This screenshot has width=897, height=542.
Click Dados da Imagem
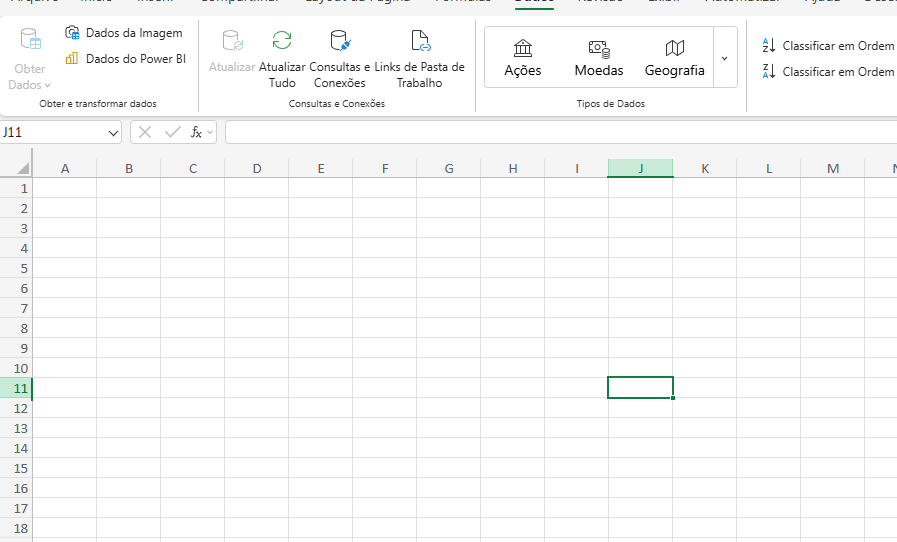tap(124, 33)
